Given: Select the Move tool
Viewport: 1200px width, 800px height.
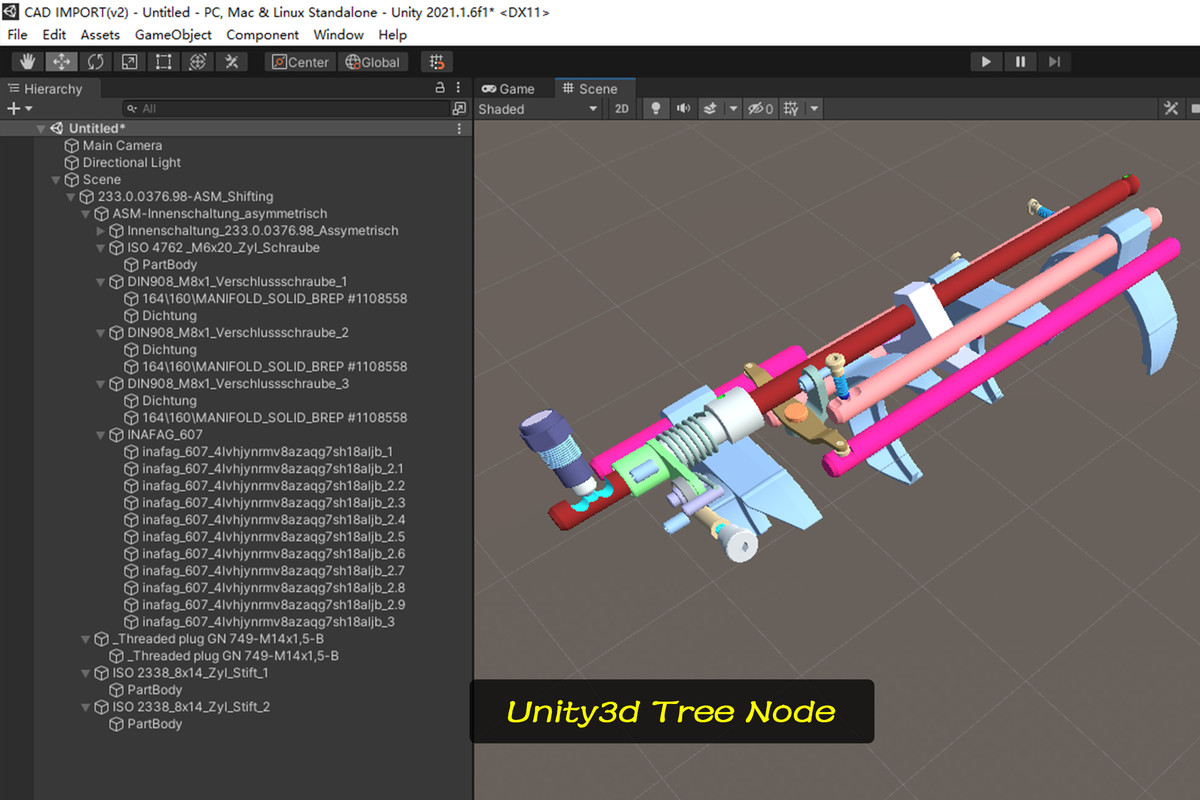Looking at the screenshot, I should [62, 62].
